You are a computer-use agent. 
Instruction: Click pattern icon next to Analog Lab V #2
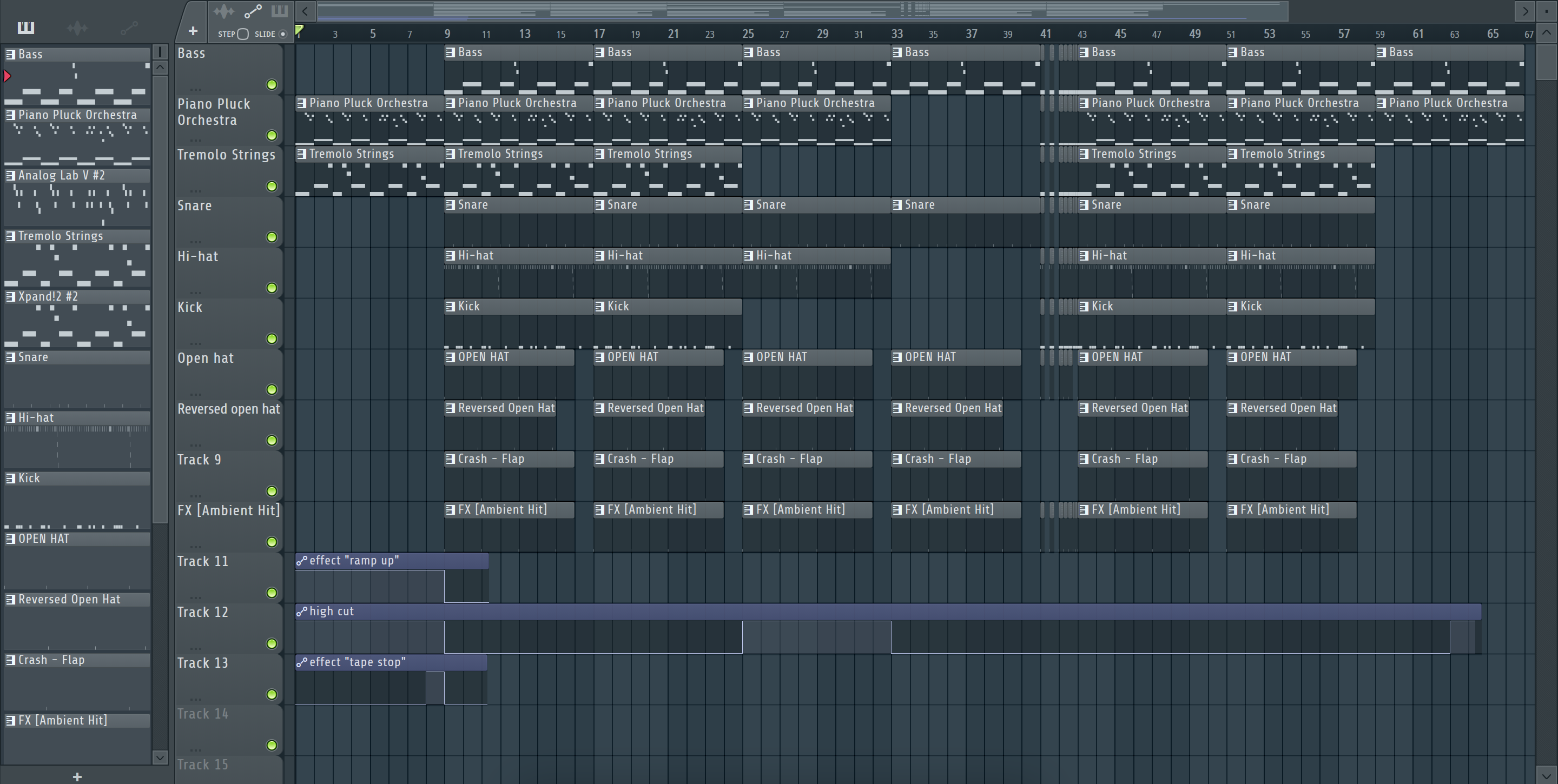tap(10, 175)
